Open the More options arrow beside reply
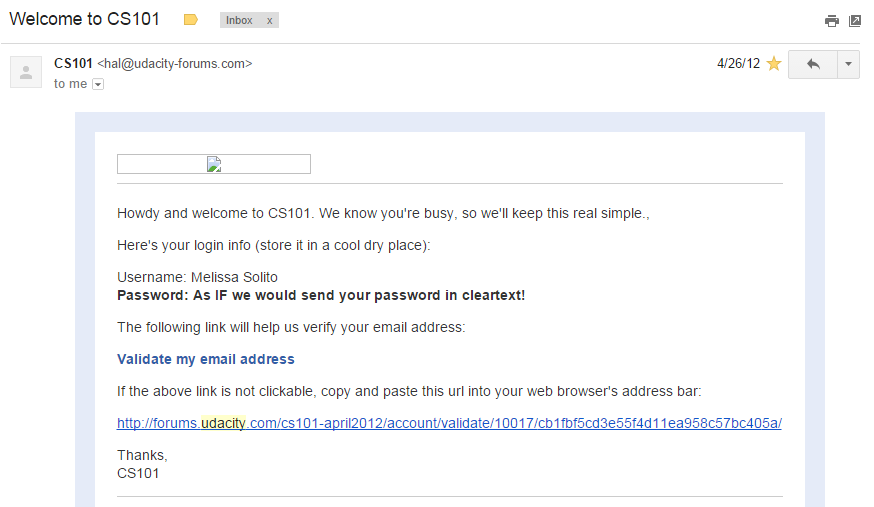The image size is (874, 507). (849, 64)
